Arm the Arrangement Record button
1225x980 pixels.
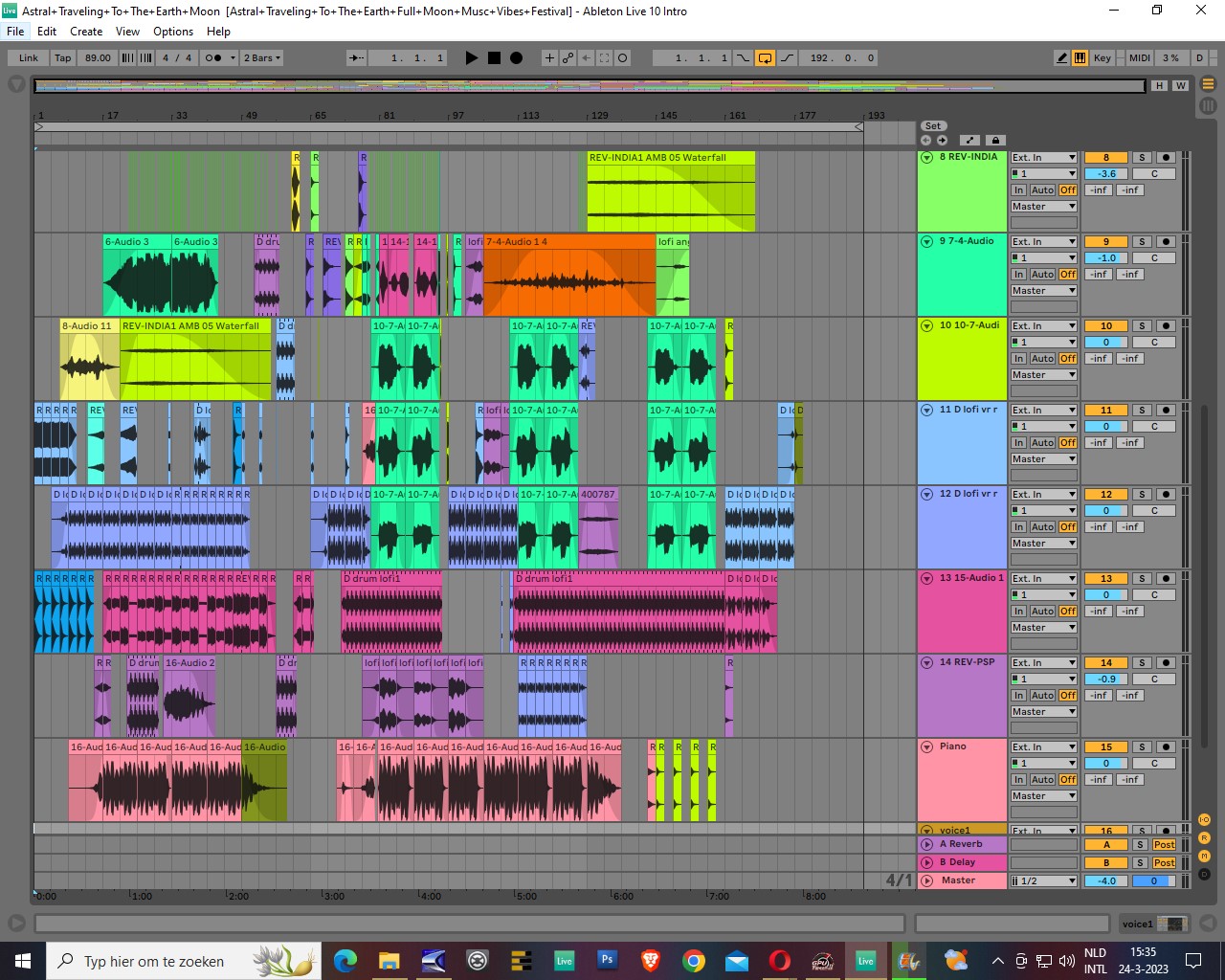coord(516,58)
